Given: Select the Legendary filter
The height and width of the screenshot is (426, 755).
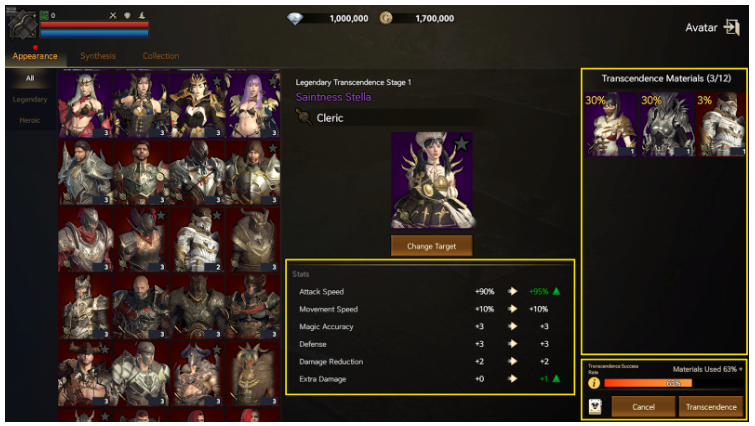Looking at the screenshot, I should tap(30, 100).
